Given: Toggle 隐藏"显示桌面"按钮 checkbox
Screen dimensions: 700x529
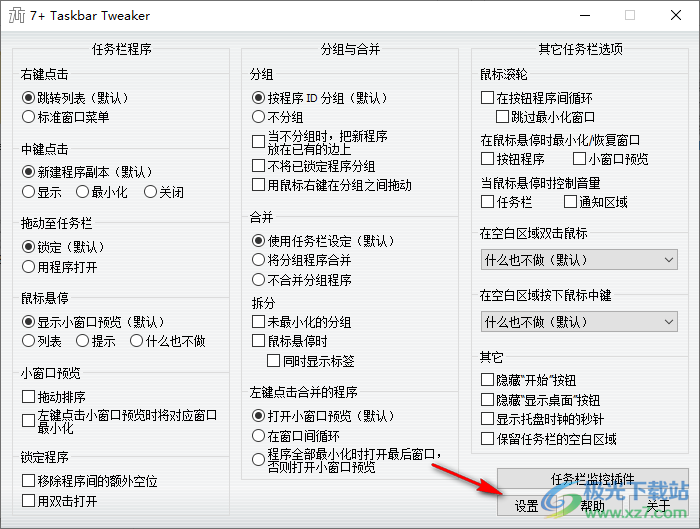Looking at the screenshot, I should 487,400.
